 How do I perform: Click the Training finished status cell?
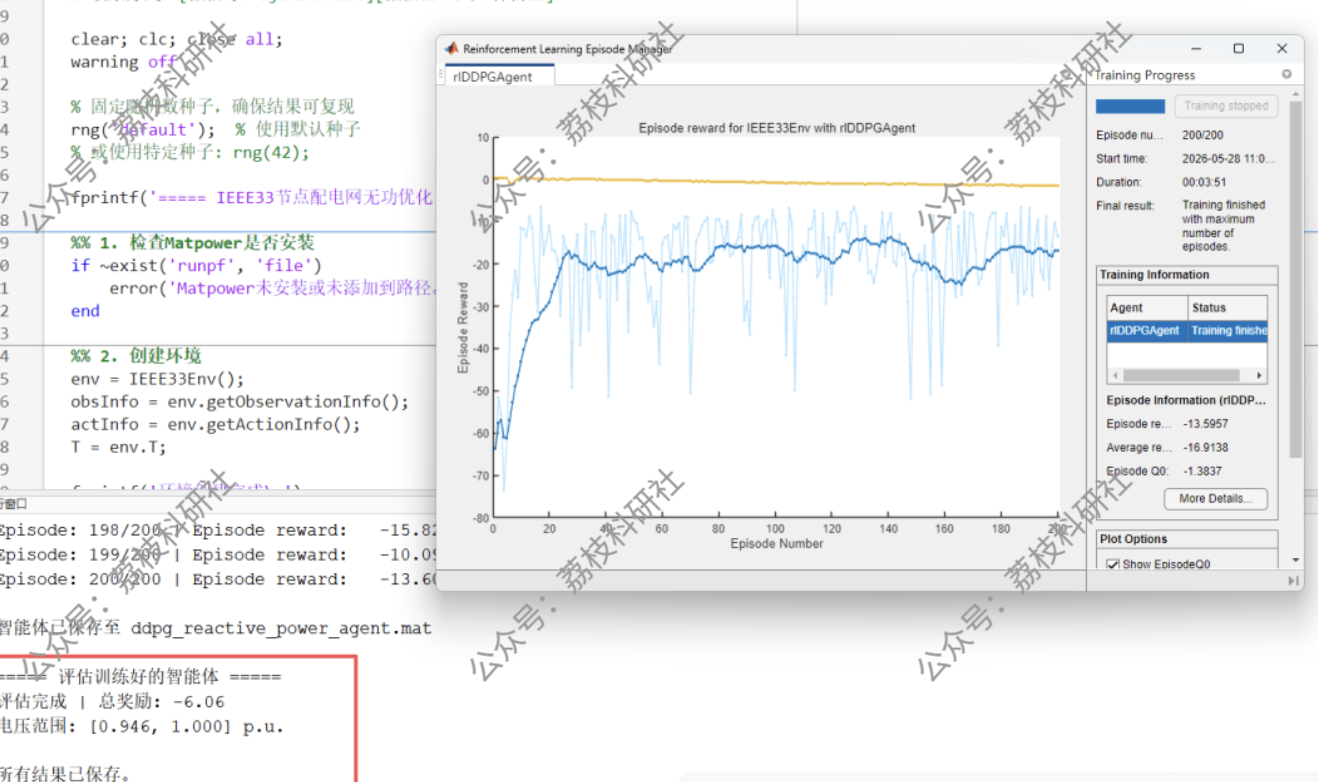(1228, 331)
